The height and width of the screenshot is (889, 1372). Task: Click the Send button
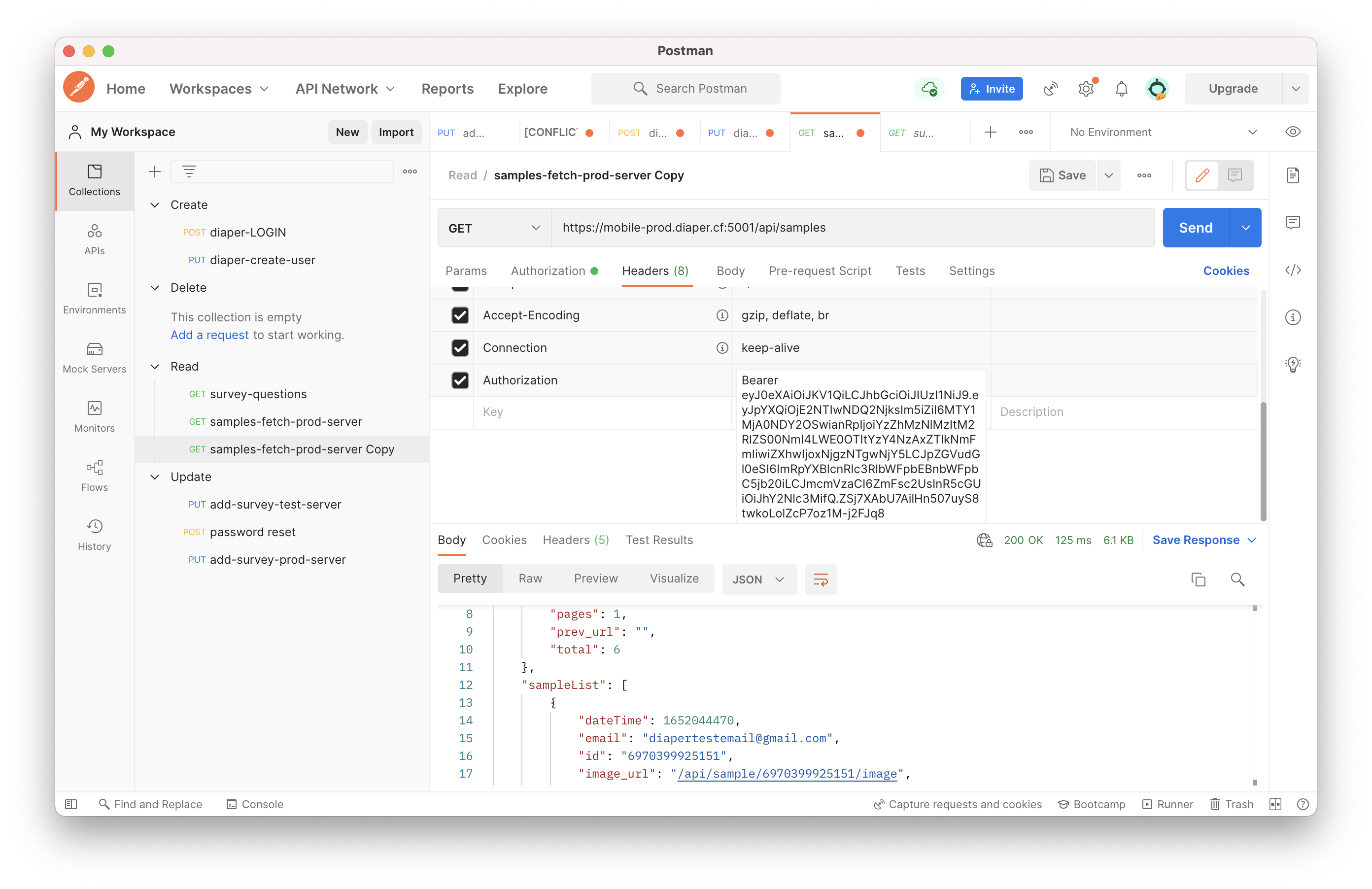click(1196, 228)
